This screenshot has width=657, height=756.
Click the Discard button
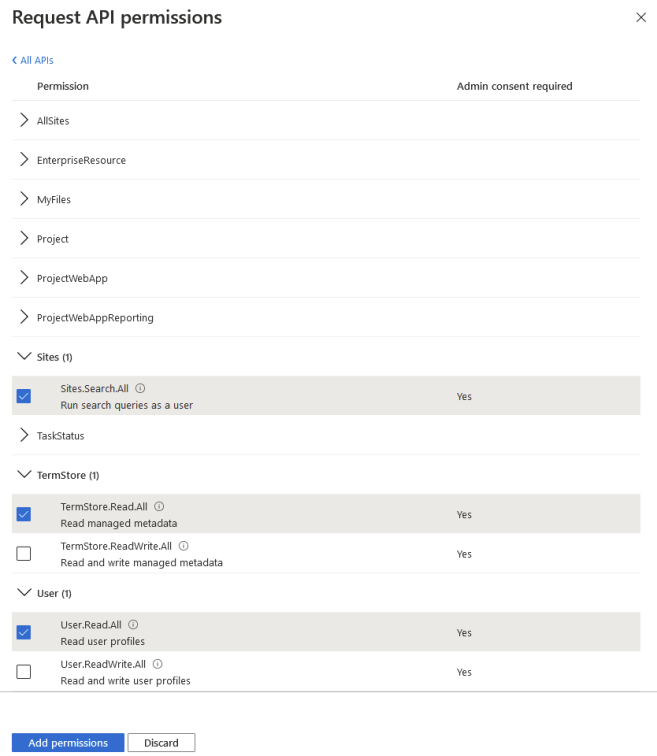pyautogui.click(x=161, y=743)
